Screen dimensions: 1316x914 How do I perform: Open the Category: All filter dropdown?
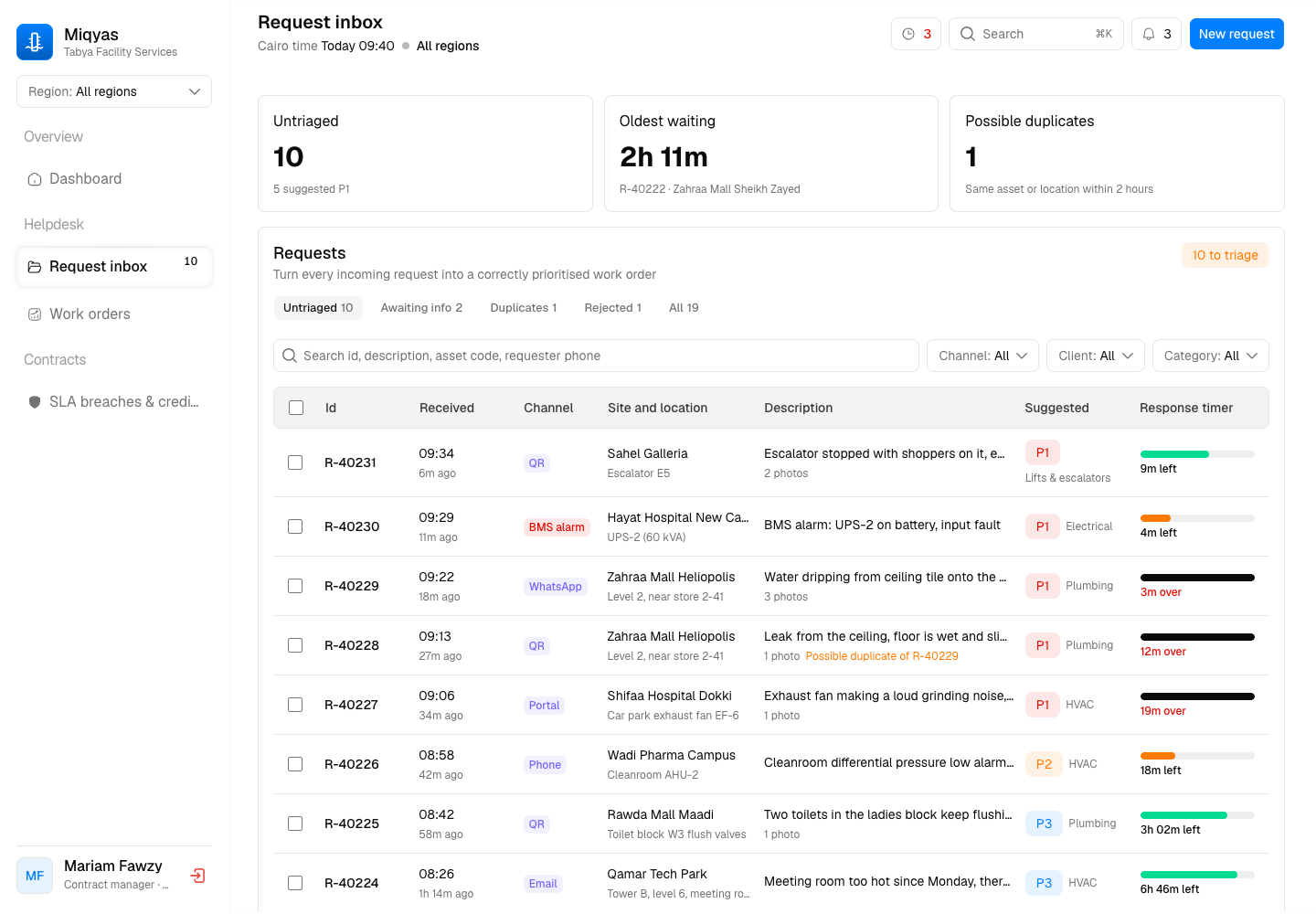click(1211, 356)
